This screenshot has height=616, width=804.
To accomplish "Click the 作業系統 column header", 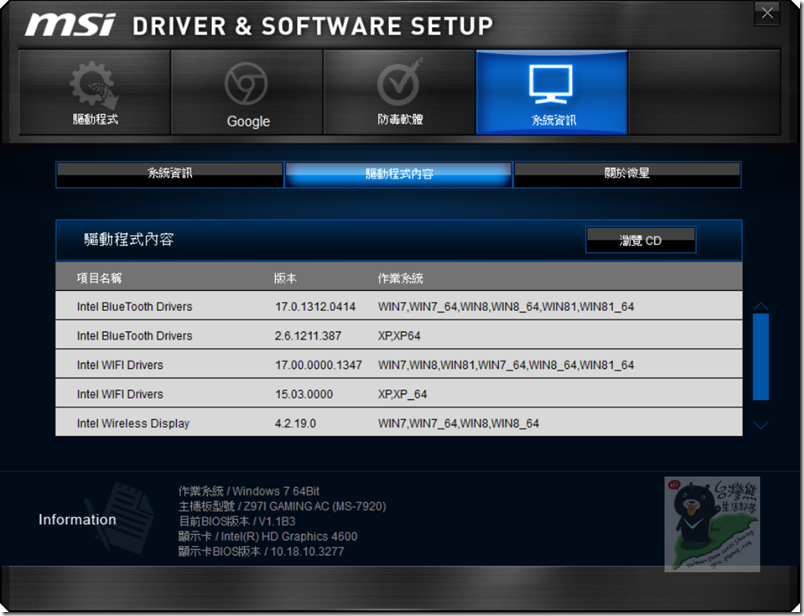I will coord(400,278).
